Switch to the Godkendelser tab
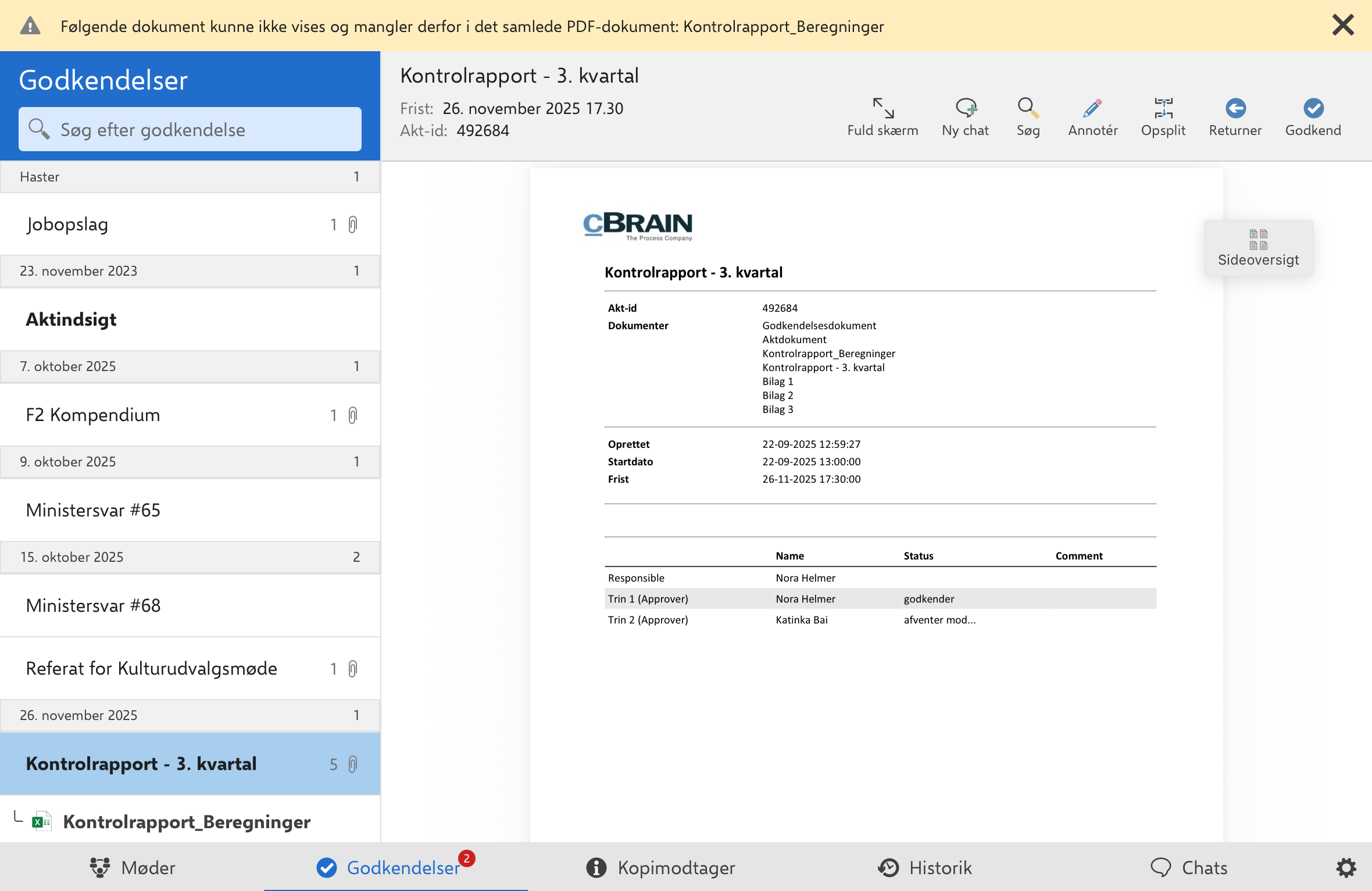Screen dimensions: 1372x891 (x=396, y=868)
